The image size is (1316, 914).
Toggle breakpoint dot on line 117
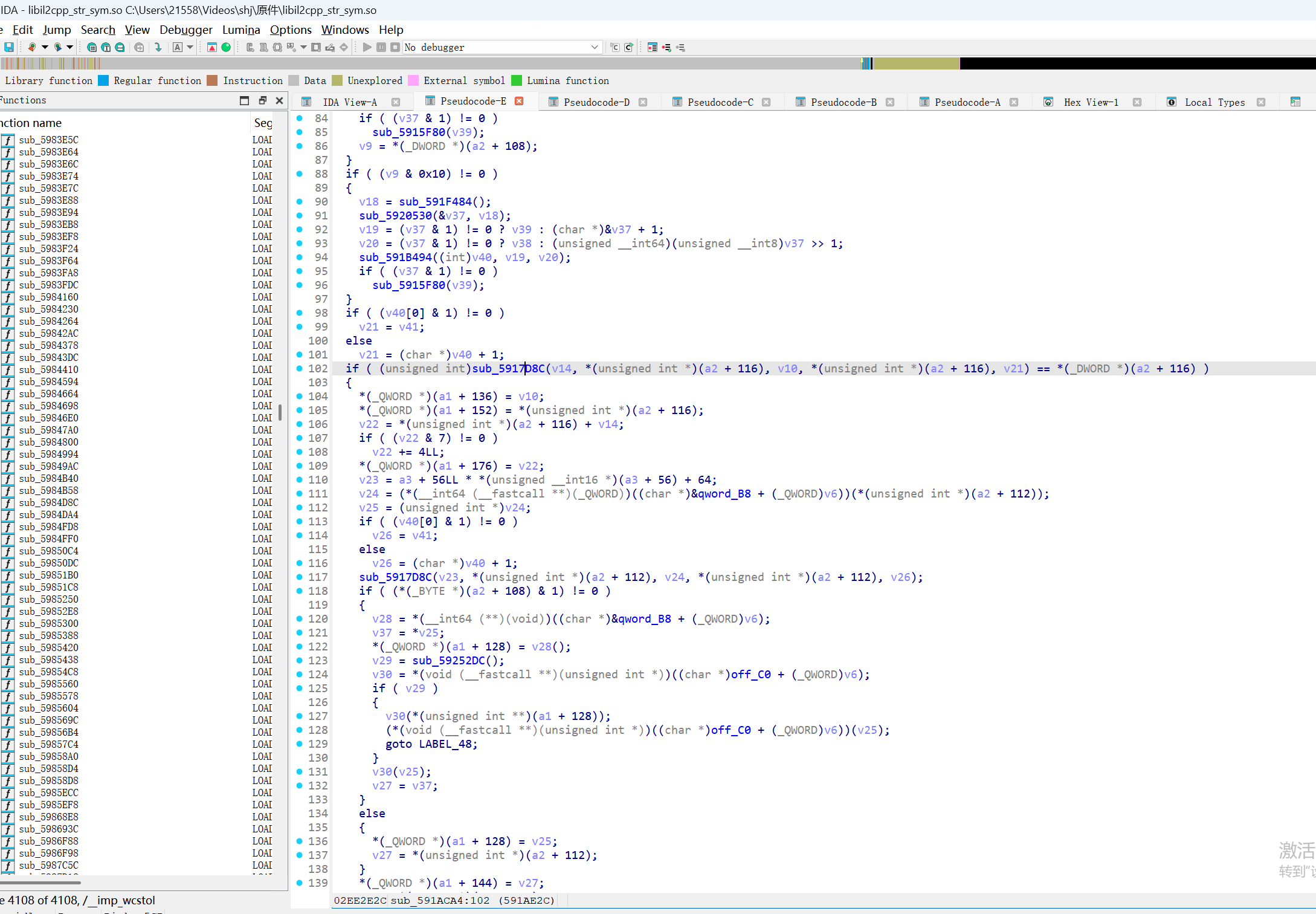tap(299, 577)
